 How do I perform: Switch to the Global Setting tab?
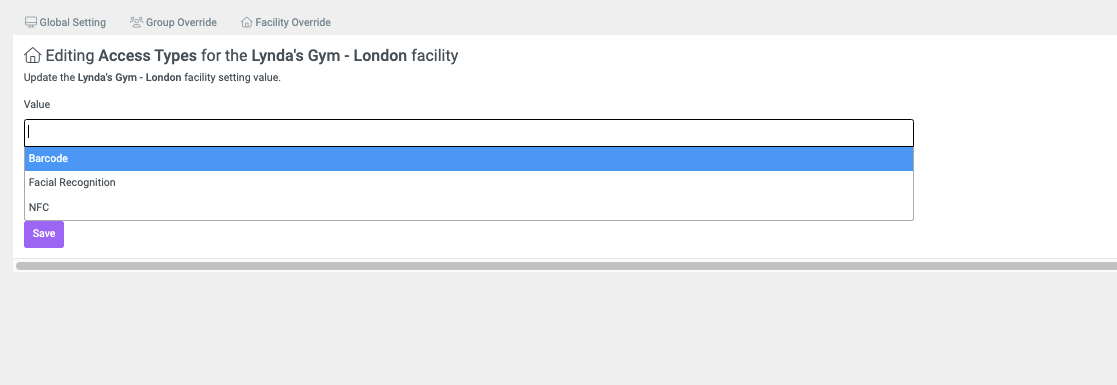click(65, 22)
